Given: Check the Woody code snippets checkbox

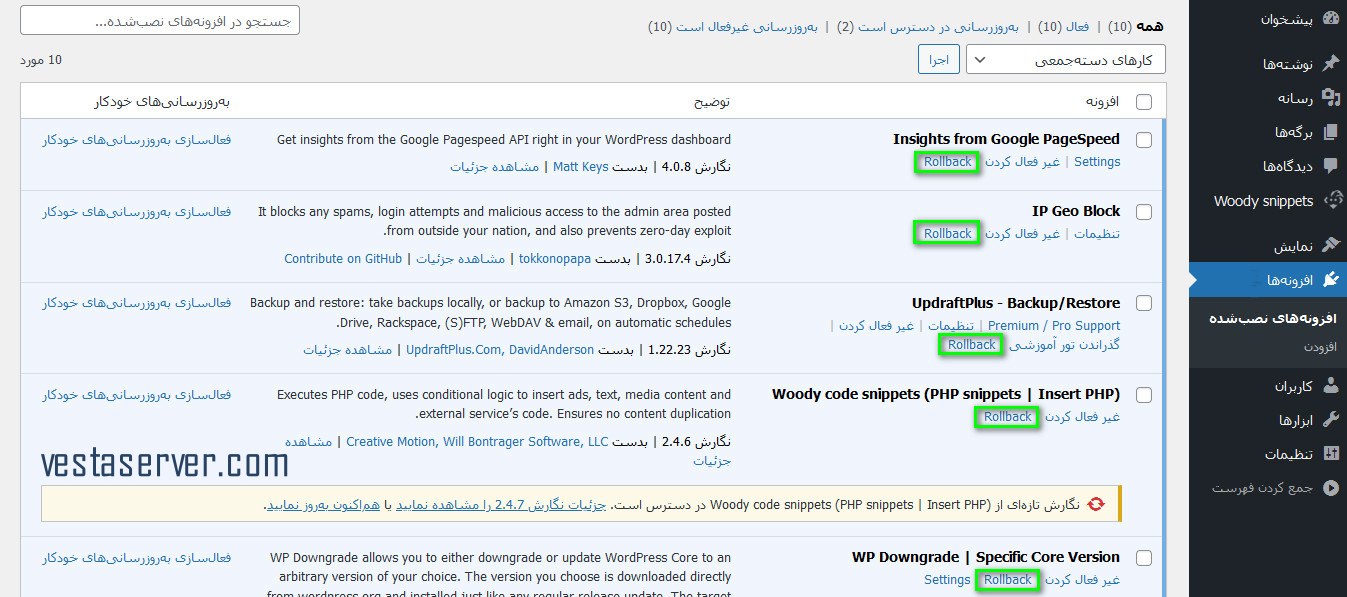Looking at the screenshot, I should click(1144, 395).
